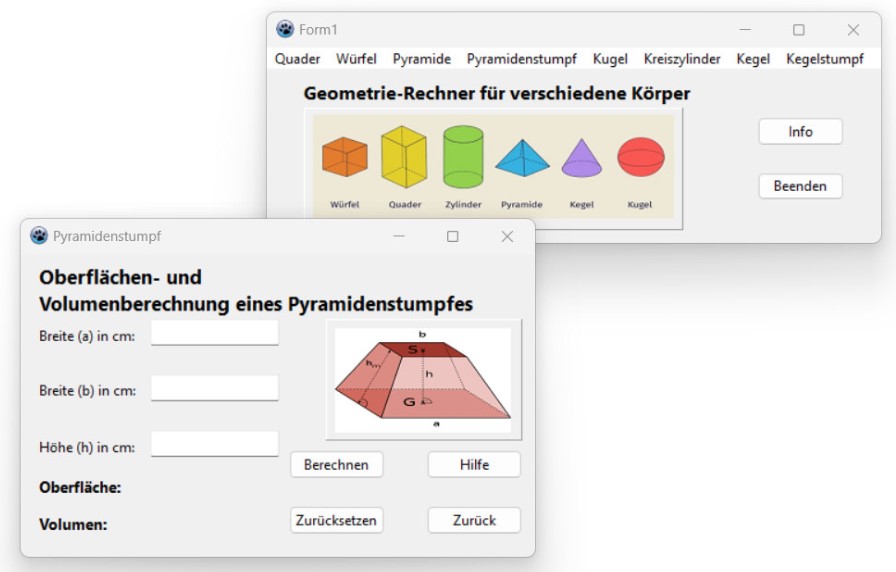Image resolution: width=896 pixels, height=572 pixels.
Task: Close the Form1 window
Action: (x=853, y=30)
